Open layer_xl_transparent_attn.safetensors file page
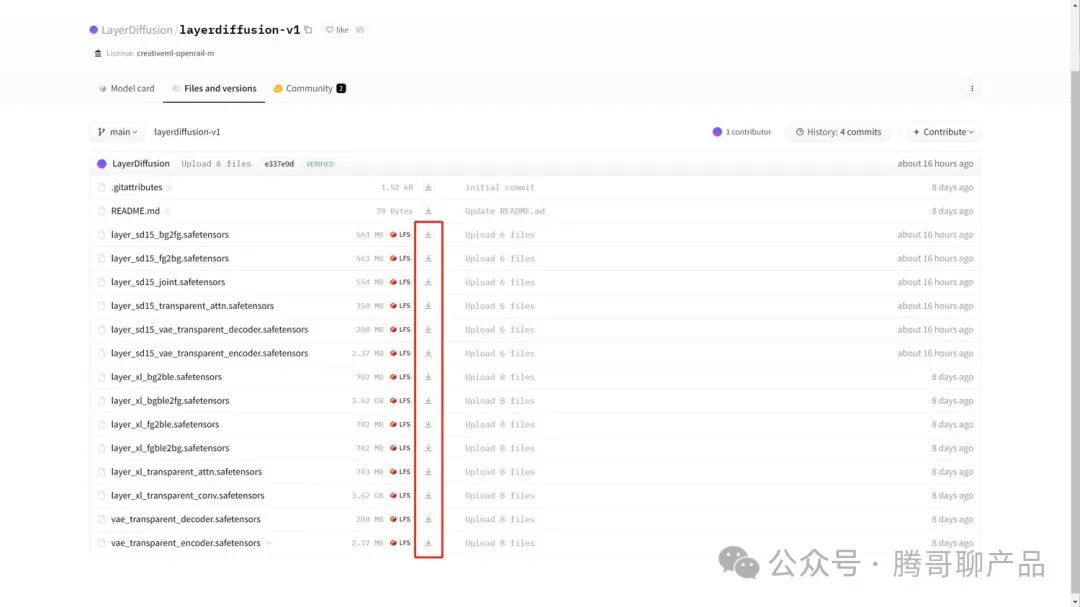The width and height of the screenshot is (1080, 607). (186, 472)
